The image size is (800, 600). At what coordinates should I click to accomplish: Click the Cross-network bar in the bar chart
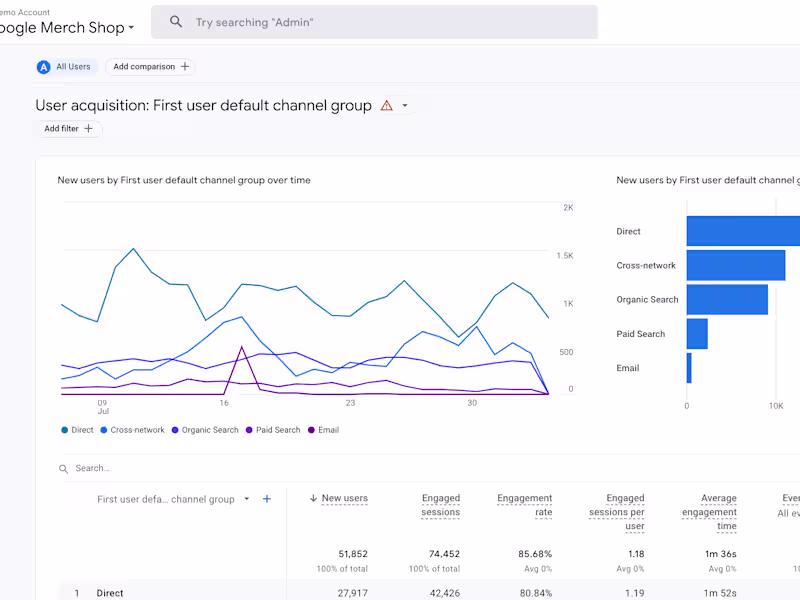click(x=735, y=265)
